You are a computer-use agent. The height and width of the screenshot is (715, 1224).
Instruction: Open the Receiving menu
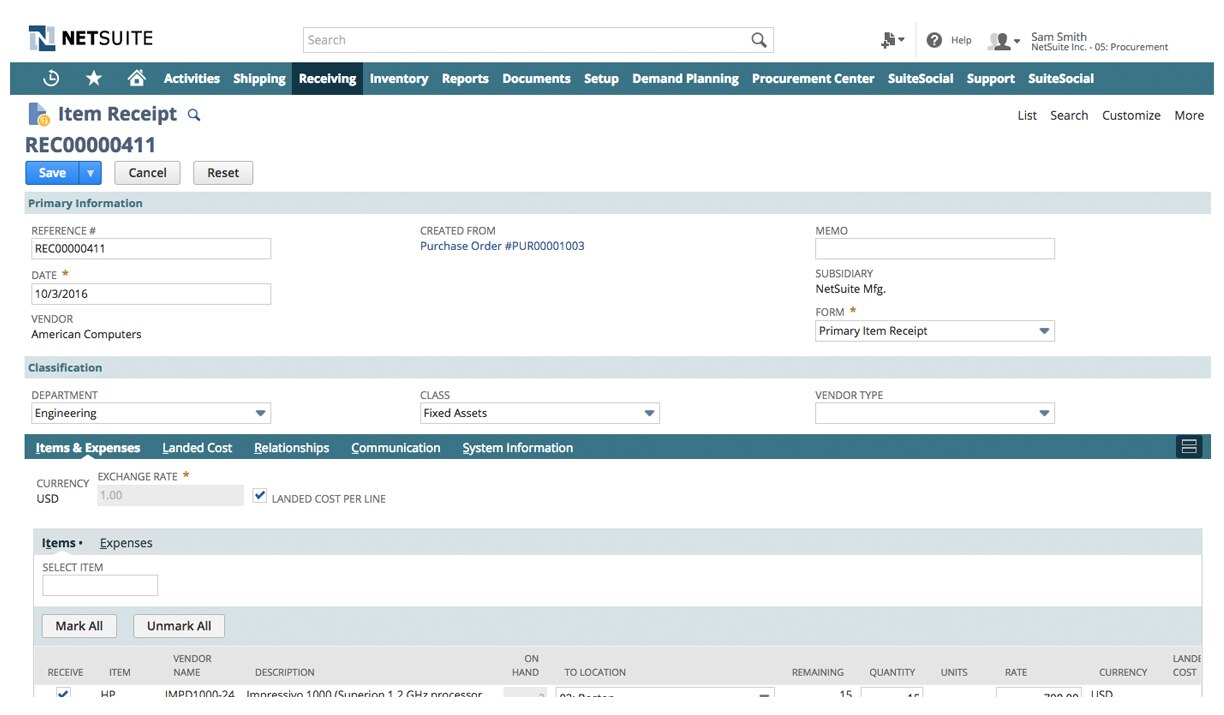coord(328,78)
